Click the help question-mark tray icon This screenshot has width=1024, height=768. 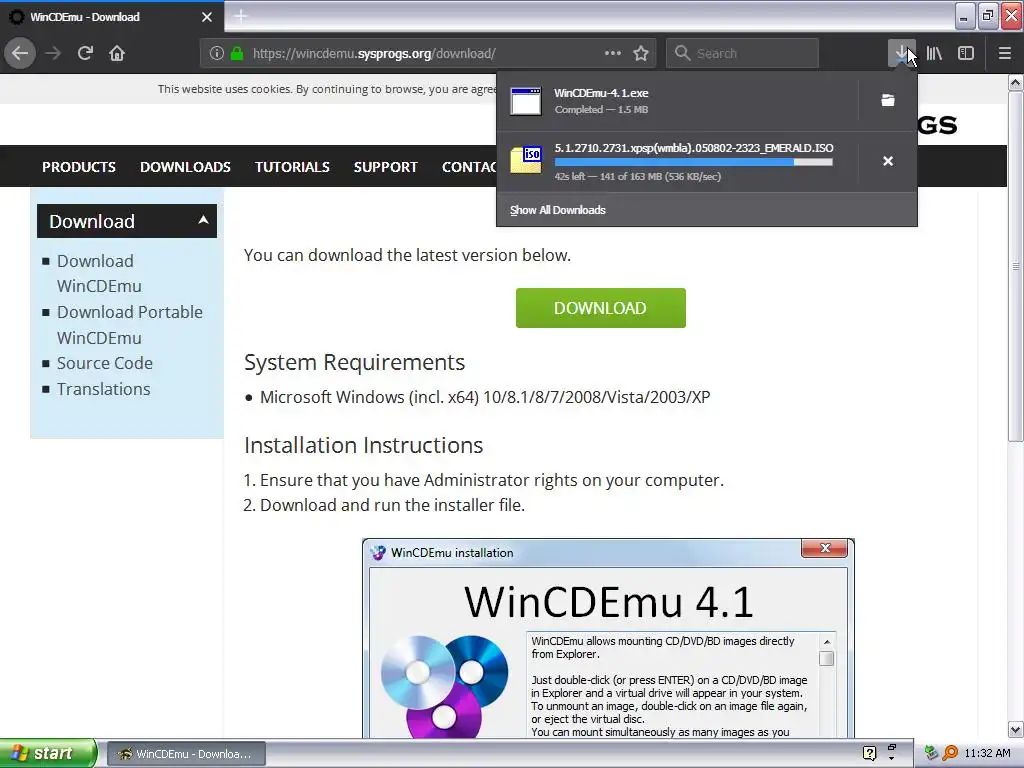[x=869, y=753]
